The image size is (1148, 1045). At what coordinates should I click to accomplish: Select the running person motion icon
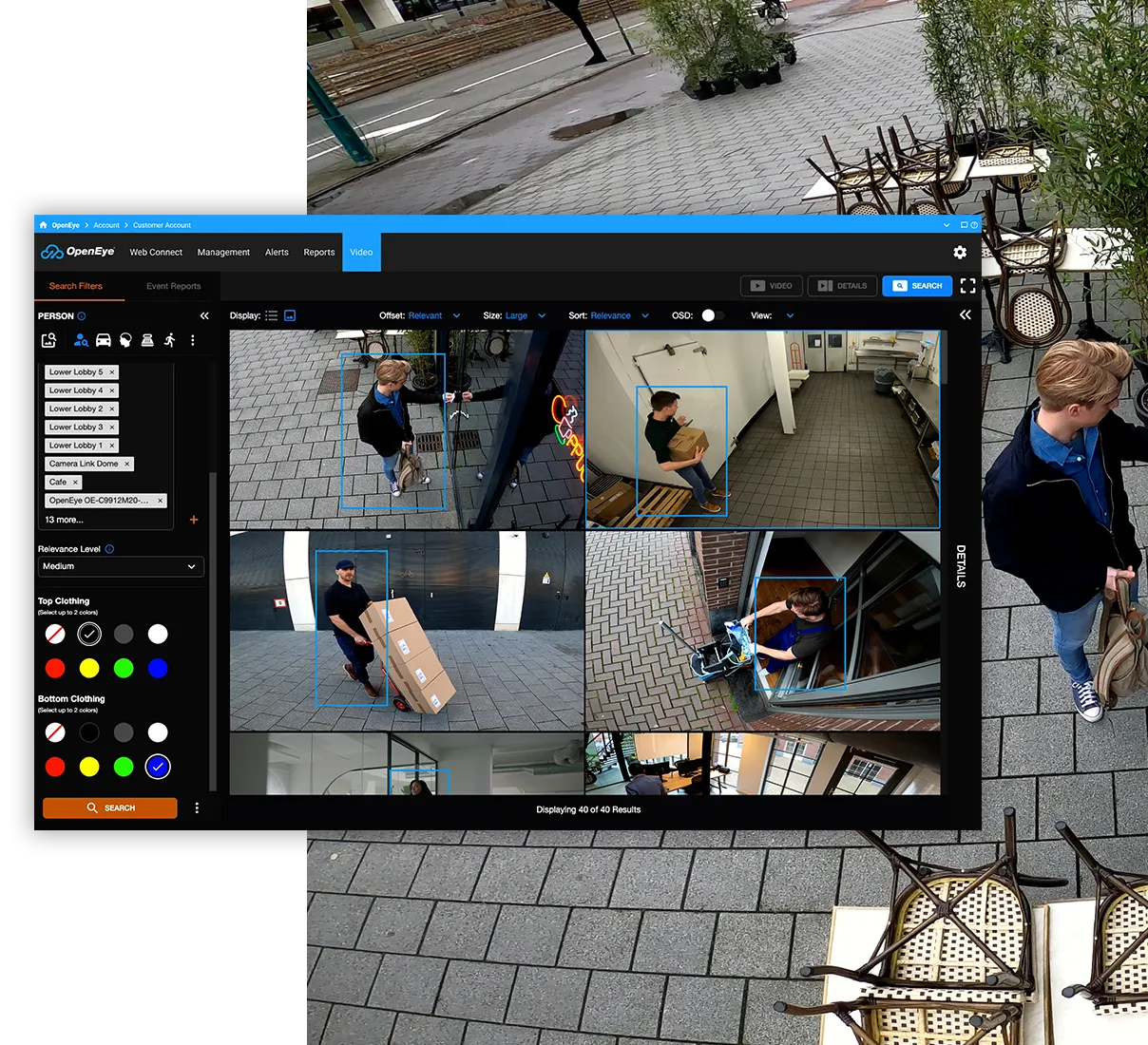(x=170, y=340)
